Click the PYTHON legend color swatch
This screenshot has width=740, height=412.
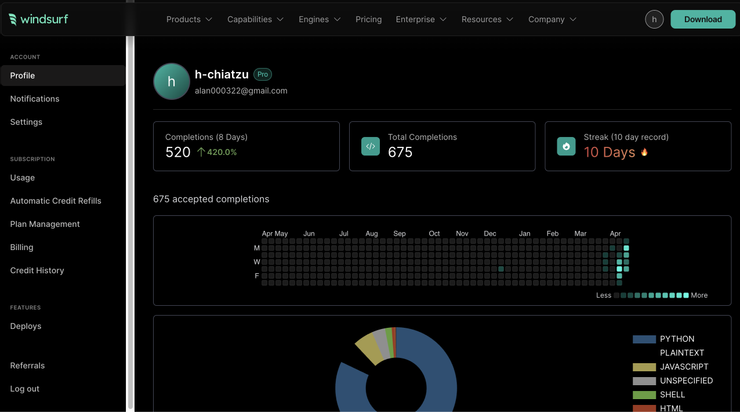tap(644, 339)
